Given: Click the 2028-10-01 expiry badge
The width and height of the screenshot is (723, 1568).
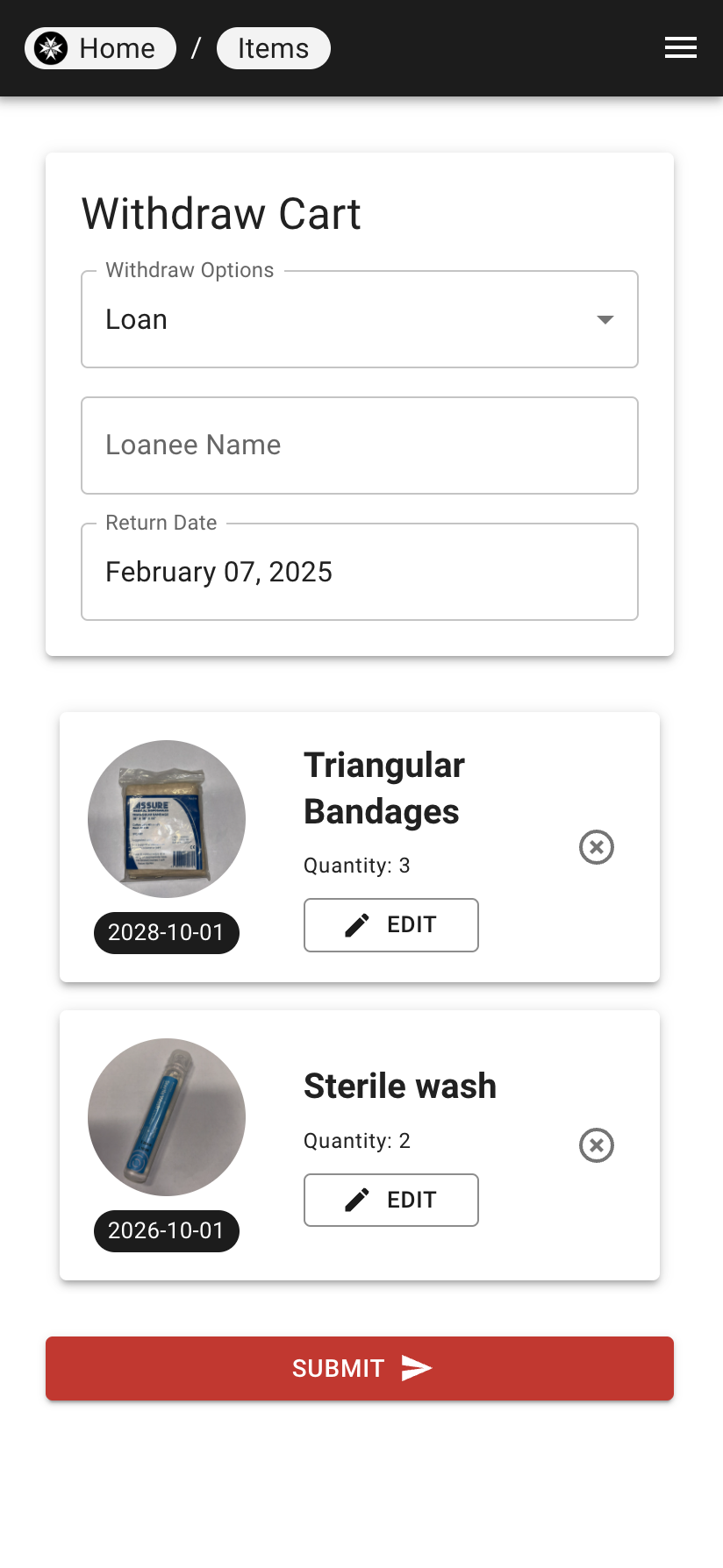Looking at the screenshot, I should (x=167, y=932).
